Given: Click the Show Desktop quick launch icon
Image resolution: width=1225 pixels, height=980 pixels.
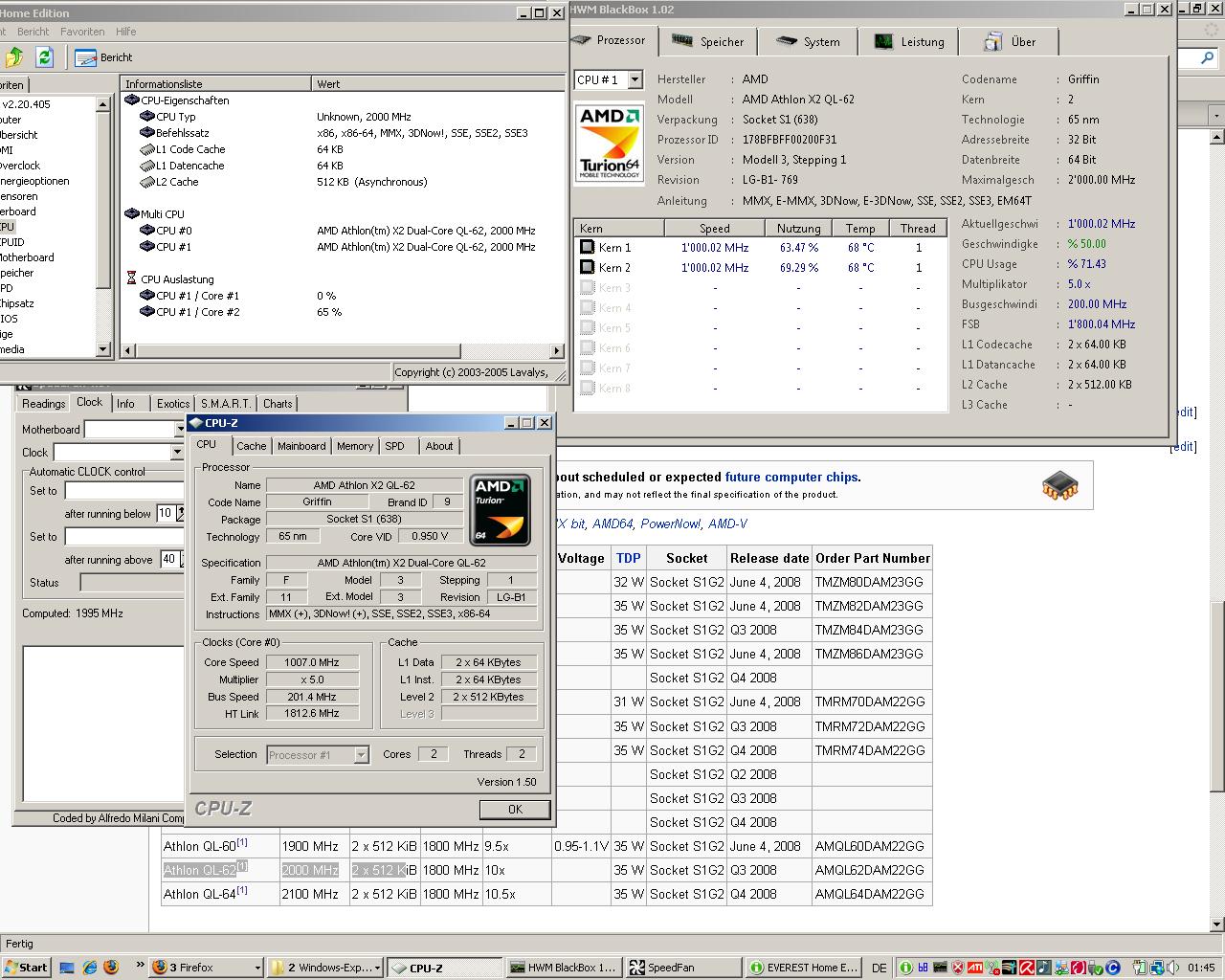Looking at the screenshot, I should point(67,968).
